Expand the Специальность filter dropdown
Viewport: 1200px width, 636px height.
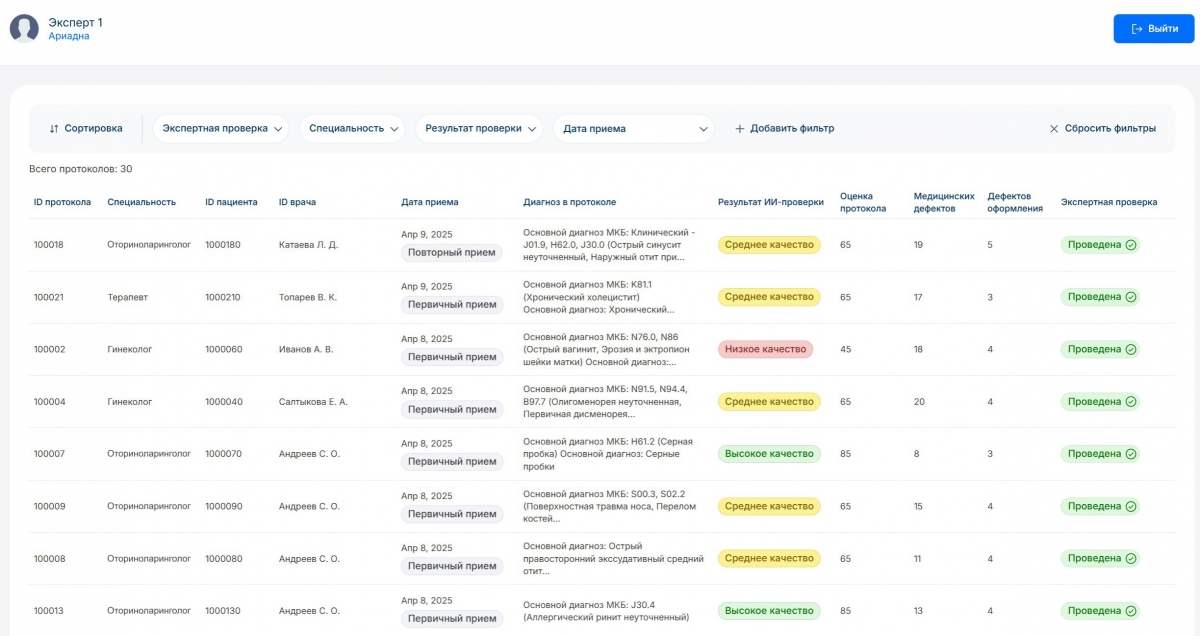tap(351, 129)
